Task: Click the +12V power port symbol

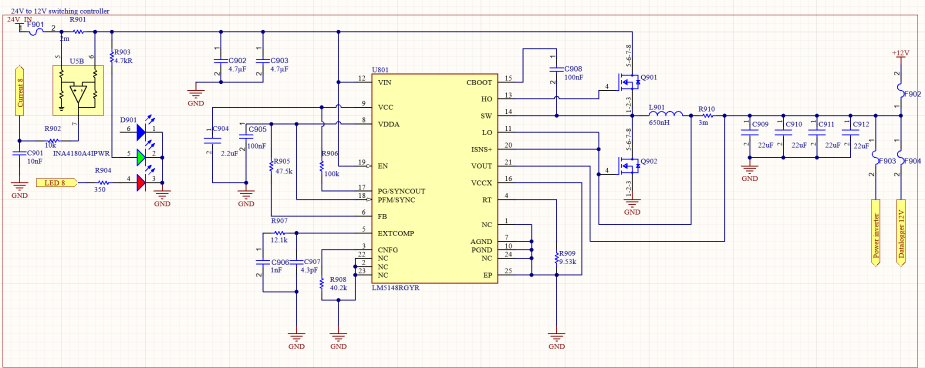Action: [x=900, y=56]
